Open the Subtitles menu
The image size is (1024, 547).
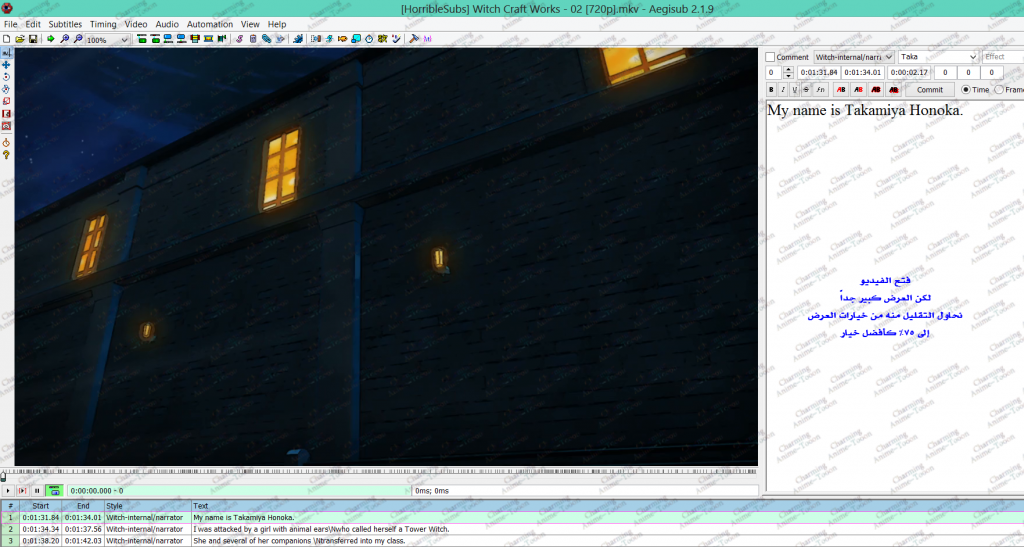click(65, 24)
